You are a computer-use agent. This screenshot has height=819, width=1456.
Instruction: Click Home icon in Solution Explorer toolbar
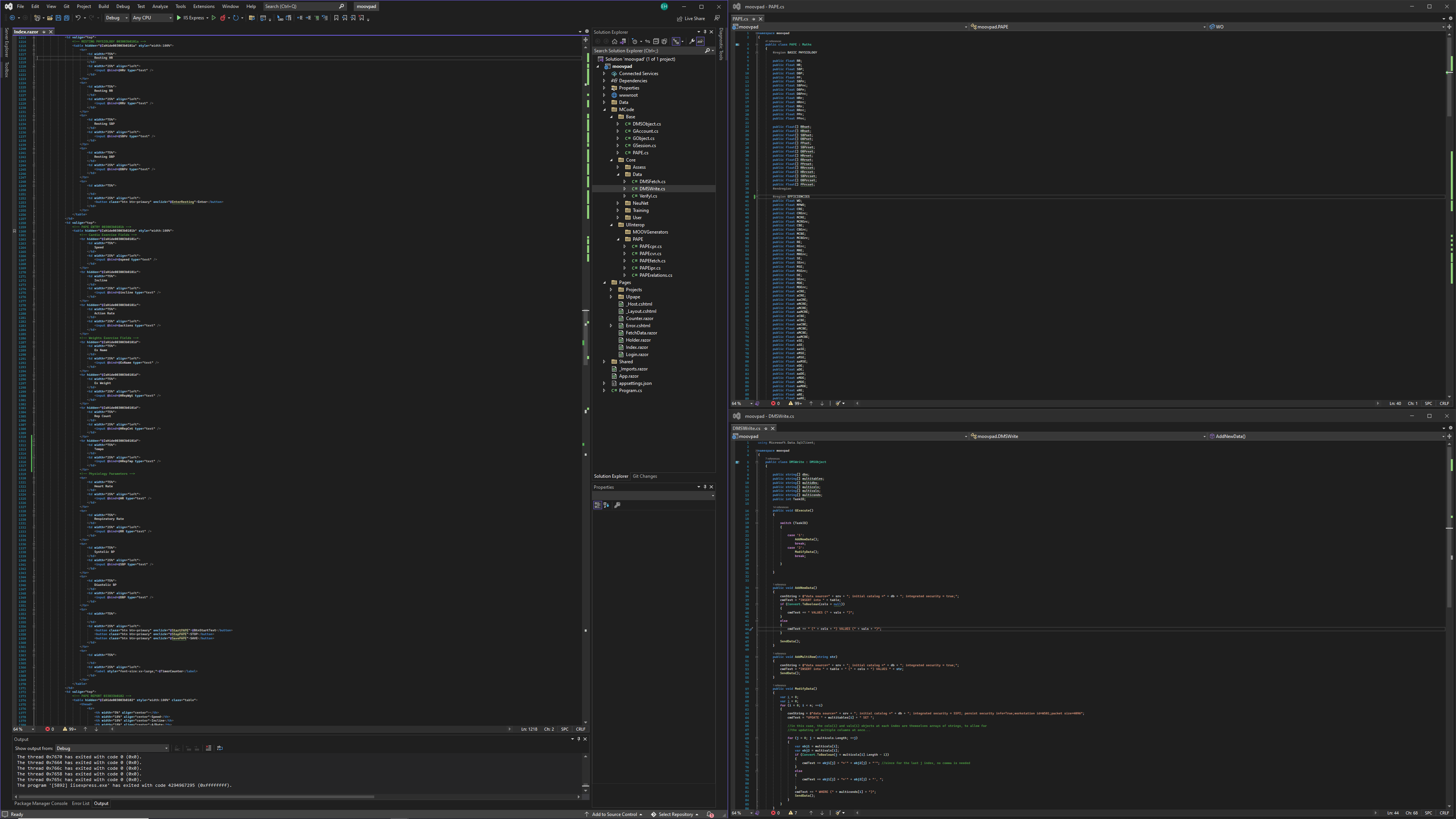tap(614, 41)
